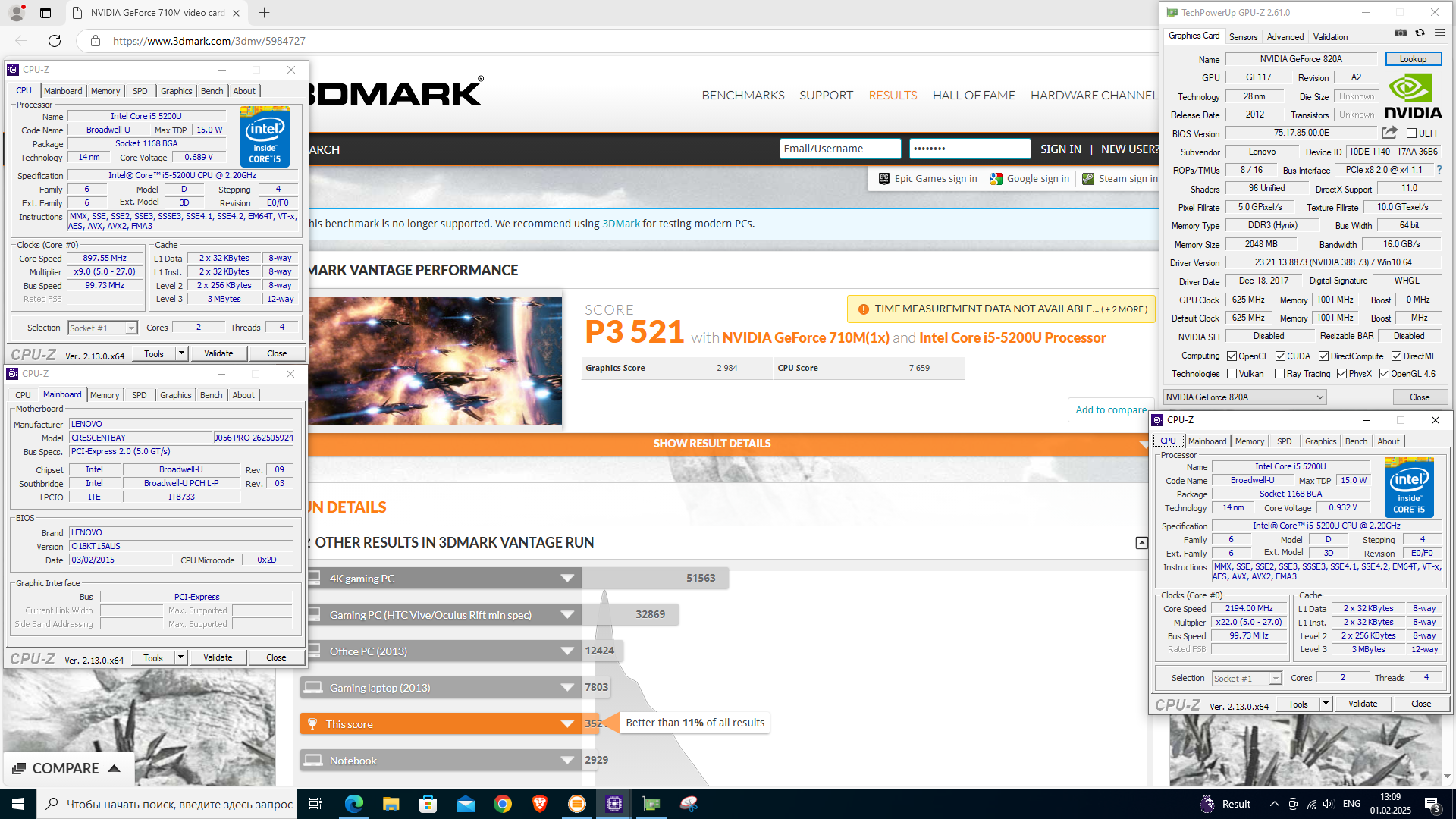Open Microsoft Edge from taskbar
The width and height of the screenshot is (1456, 819).
point(354,804)
